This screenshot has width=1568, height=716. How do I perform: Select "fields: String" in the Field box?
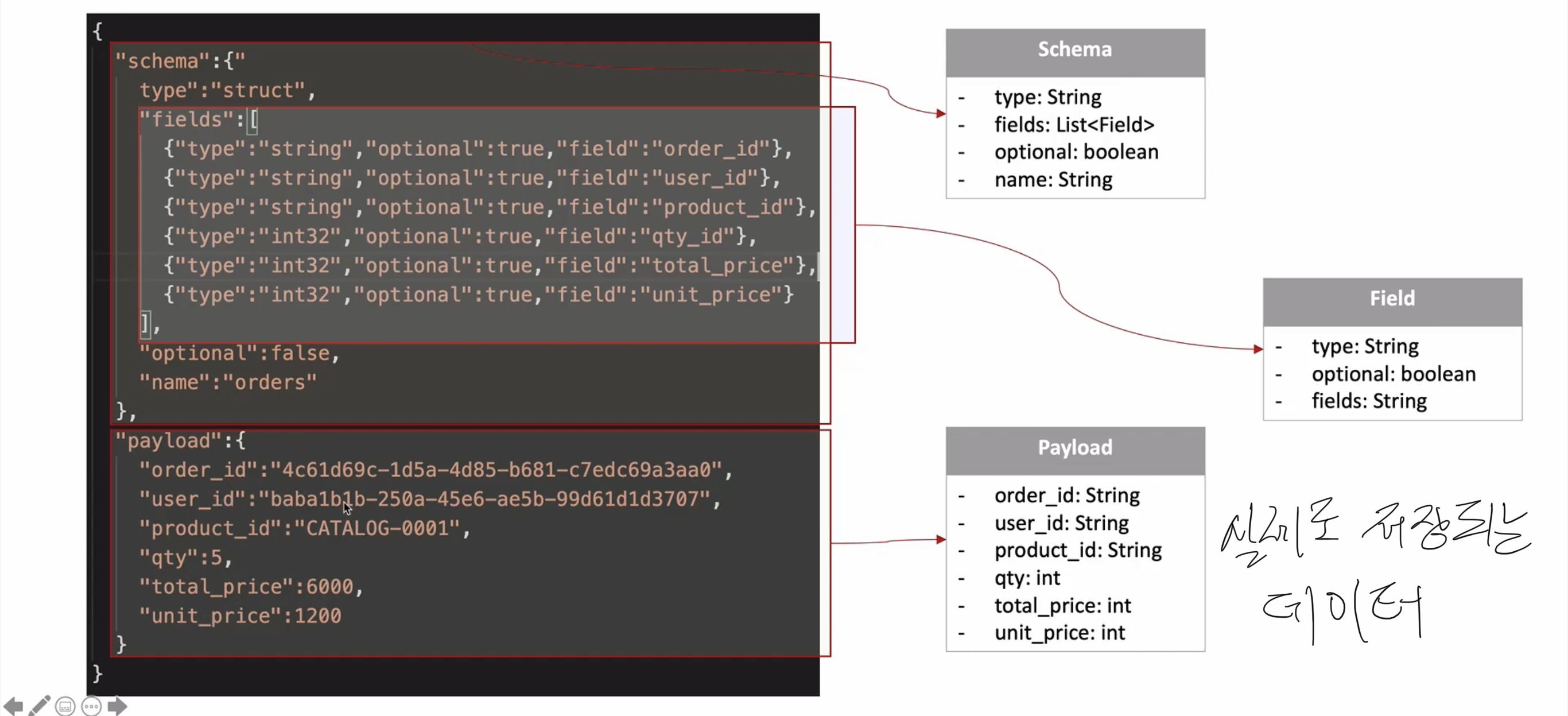coord(1369,401)
